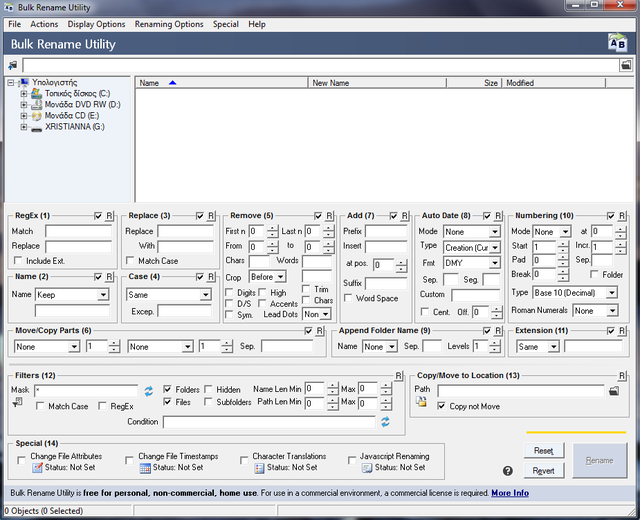The image size is (640, 520).
Task: Click the filter presets icon below Mask label
Action: (18, 403)
